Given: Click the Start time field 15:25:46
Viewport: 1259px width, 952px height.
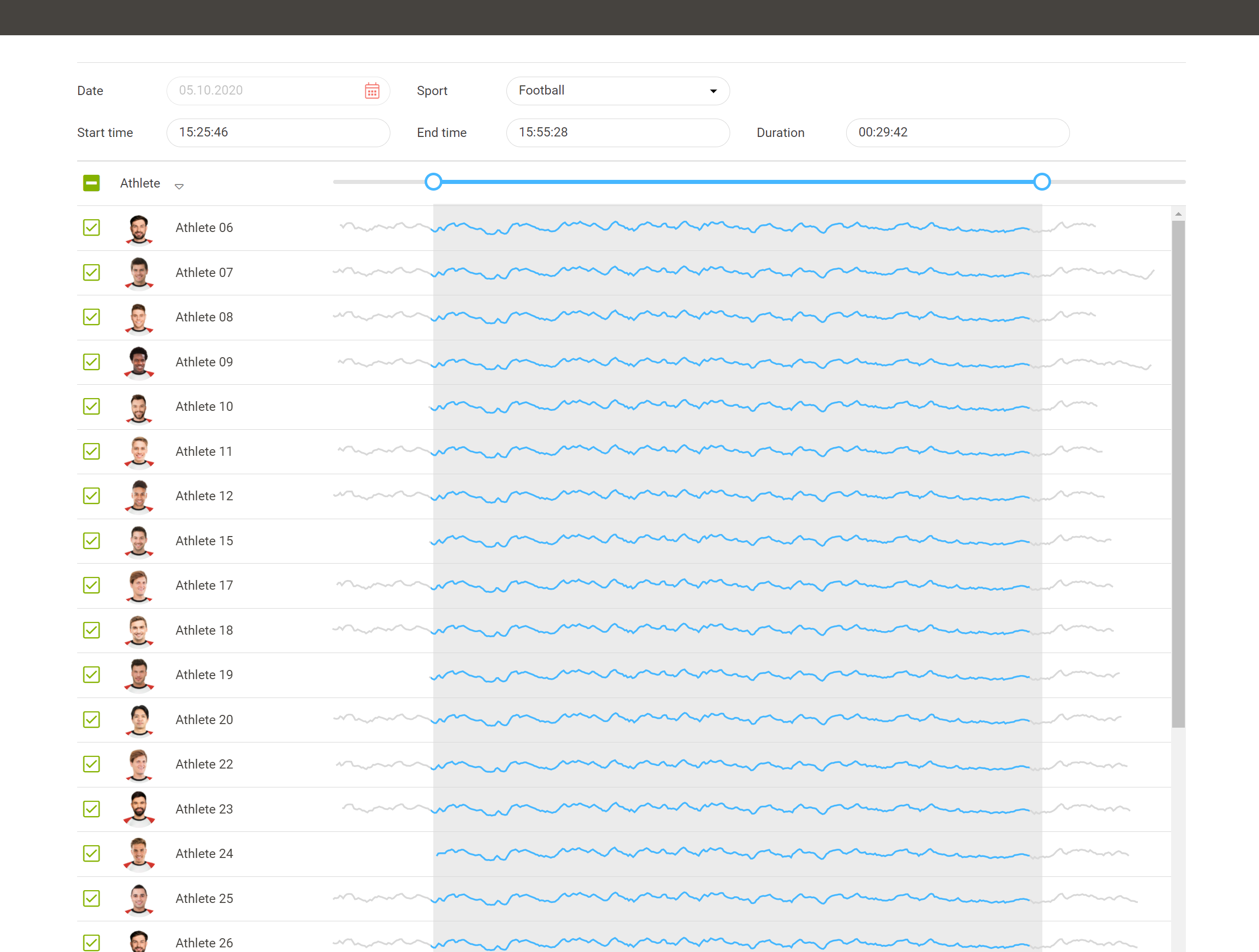Looking at the screenshot, I should 278,132.
